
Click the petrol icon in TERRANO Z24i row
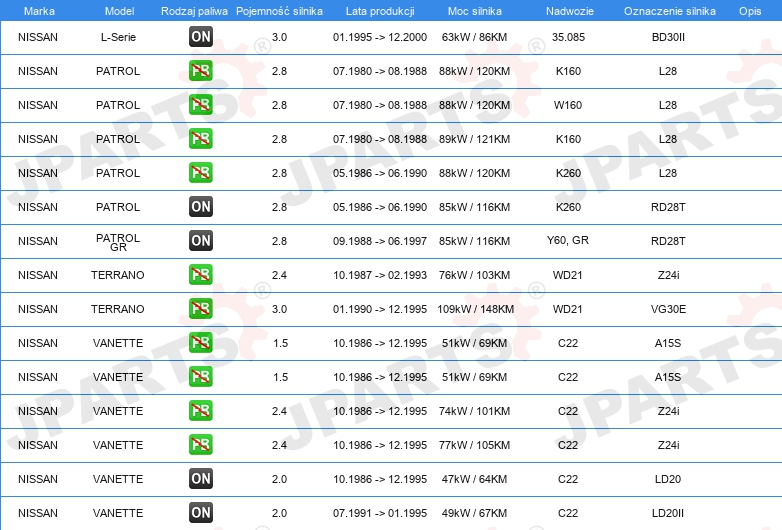(201, 275)
